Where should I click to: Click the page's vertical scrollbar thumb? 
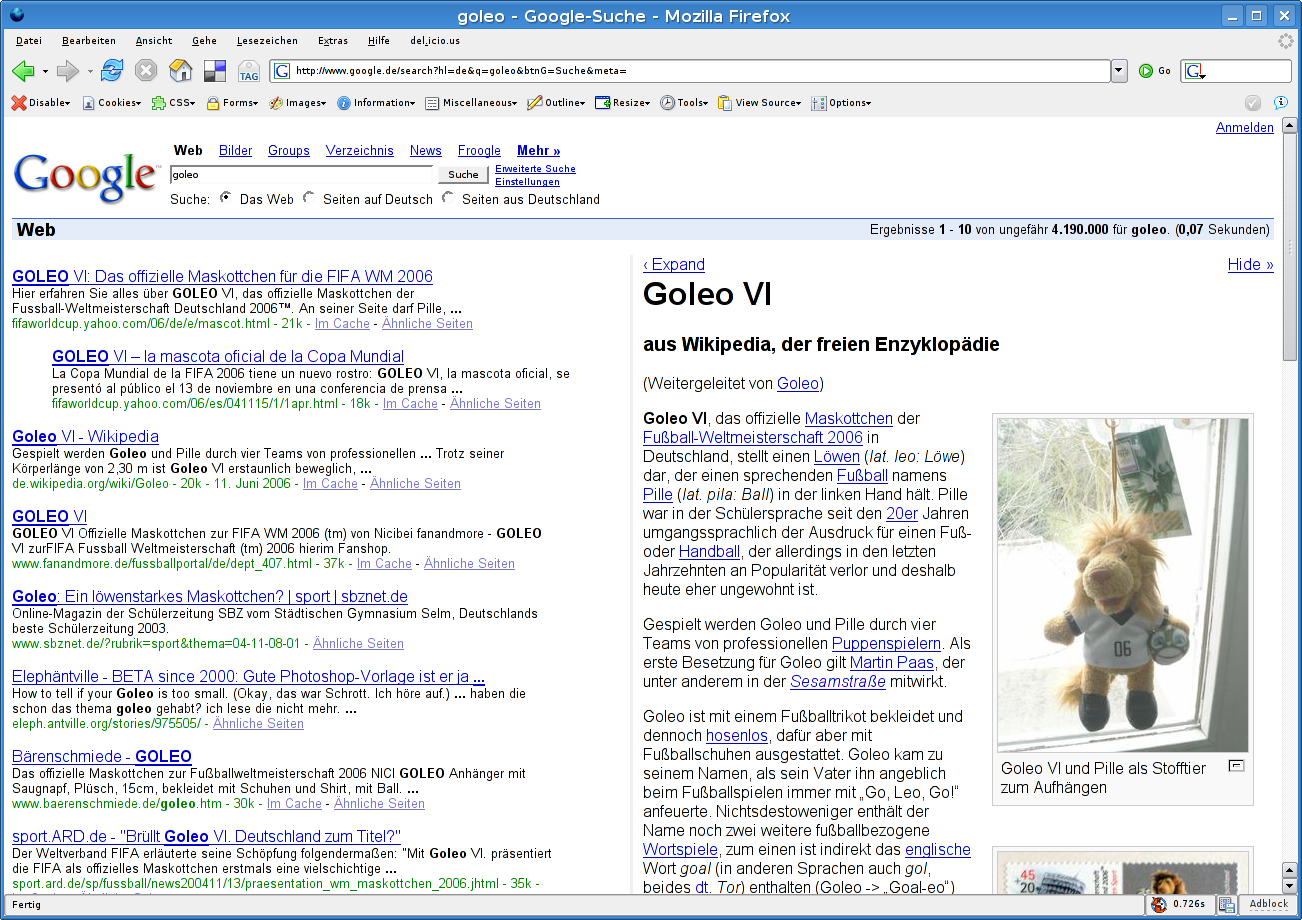[1290, 246]
